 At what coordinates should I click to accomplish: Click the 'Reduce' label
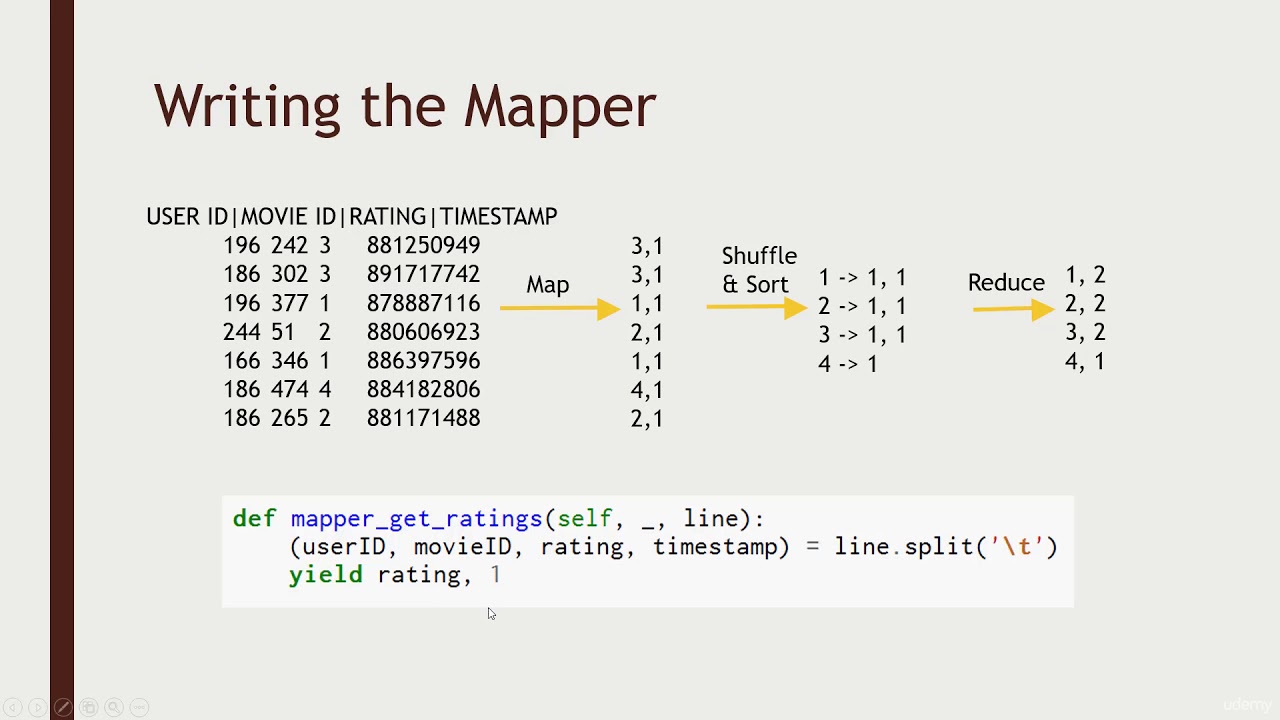point(1006,283)
